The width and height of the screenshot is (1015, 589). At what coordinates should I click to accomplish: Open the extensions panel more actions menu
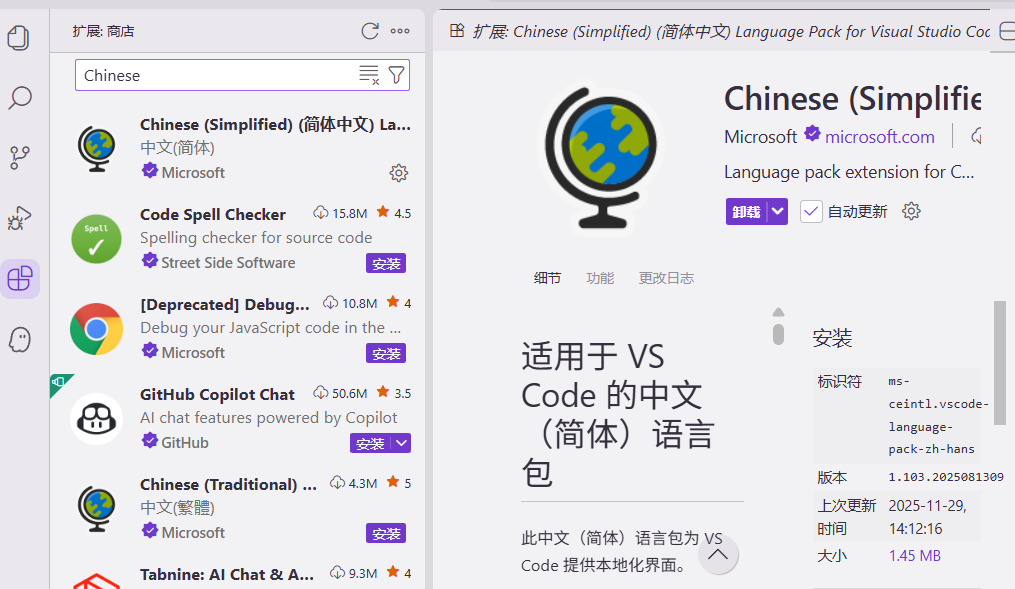(x=400, y=30)
